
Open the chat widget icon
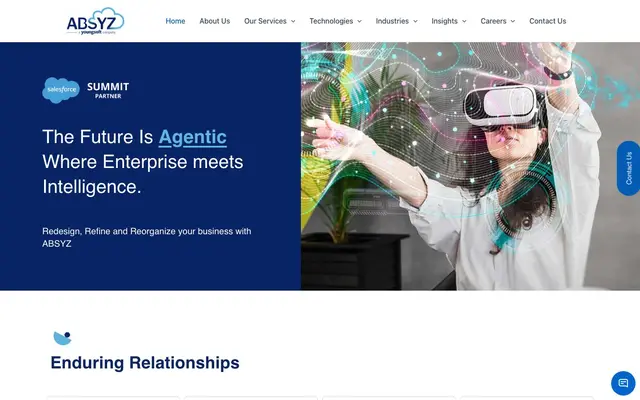click(x=623, y=383)
